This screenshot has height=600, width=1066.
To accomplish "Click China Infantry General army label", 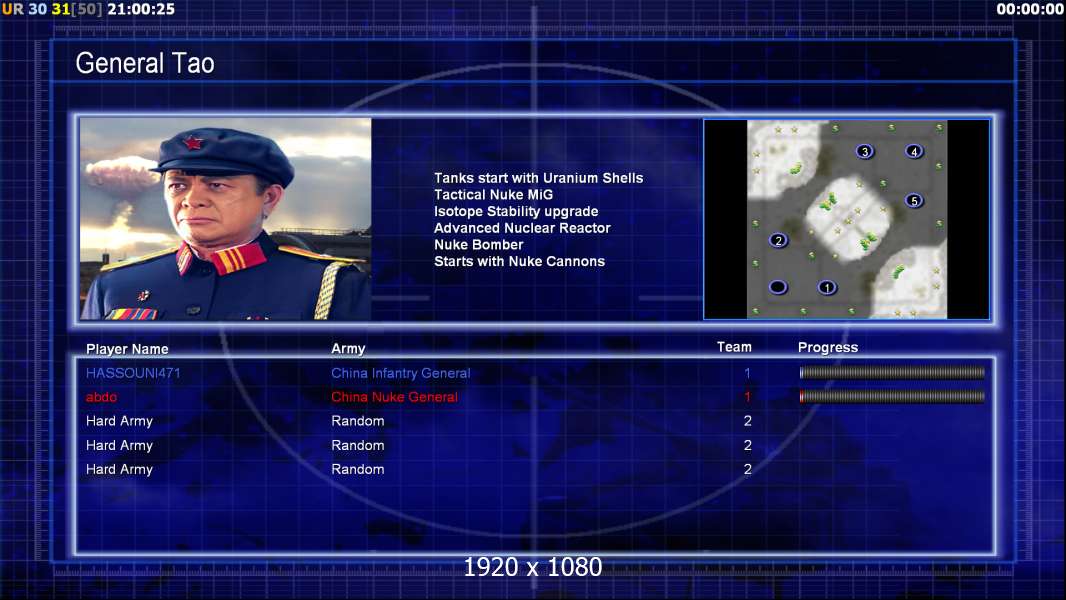I will (x=400, y=373).
